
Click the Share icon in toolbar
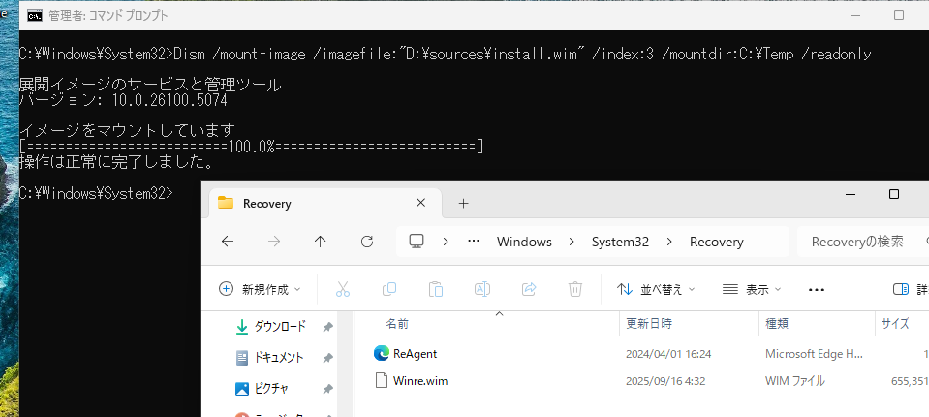[x=529, y=289]
